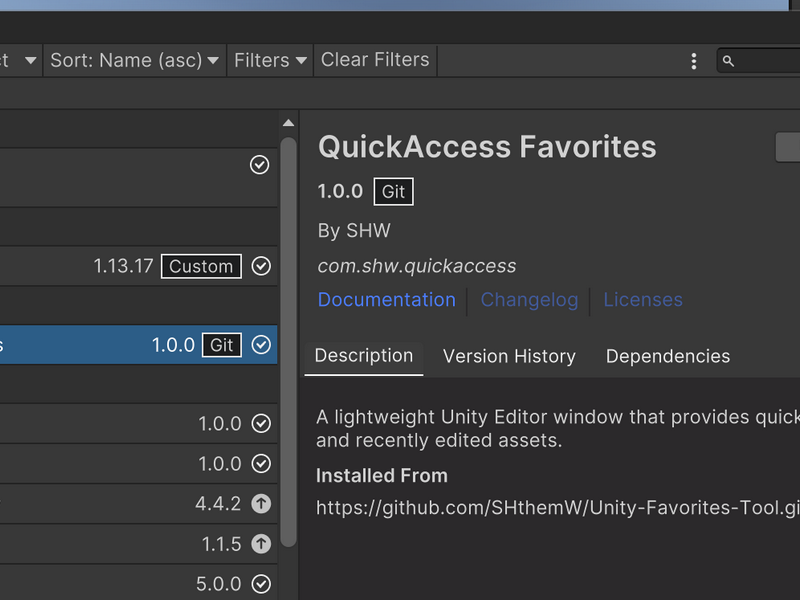Select the package row with version 4.4.2
This screenshot has width=800, height=600.
click(x=138, y=504)
